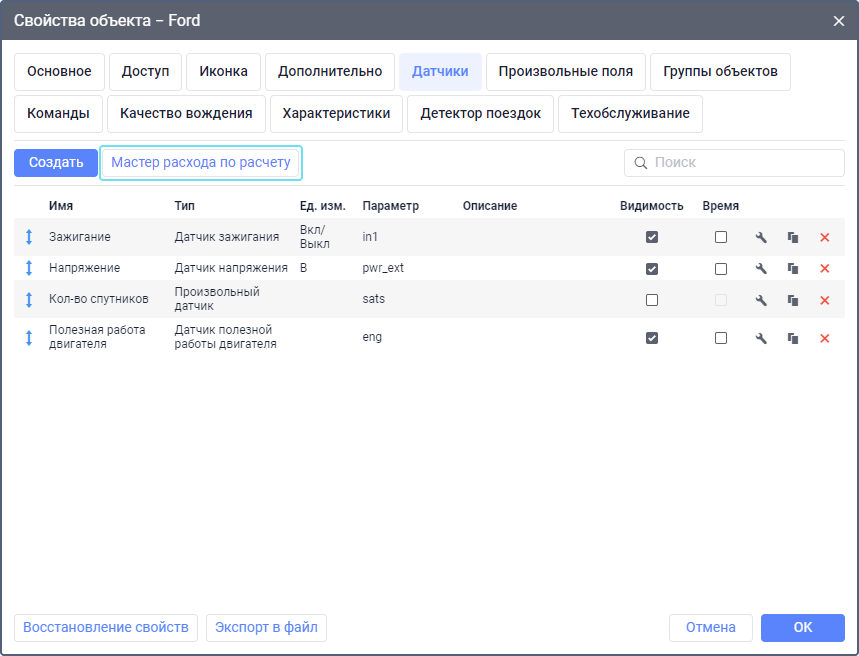Screen dimensions: 859x656
Task: Enable visibility for Кол-во спутников sensor
Action: pos(652,300)
